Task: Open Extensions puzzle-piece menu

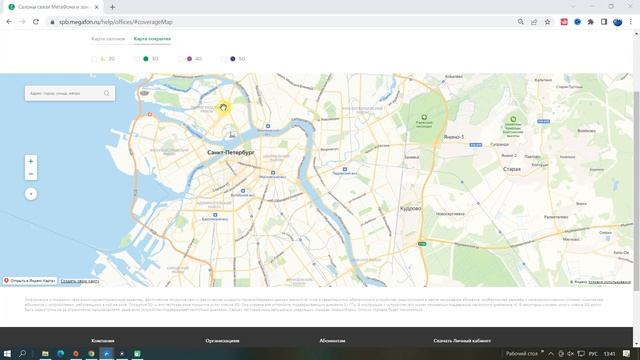Action: tap(591, 22)
